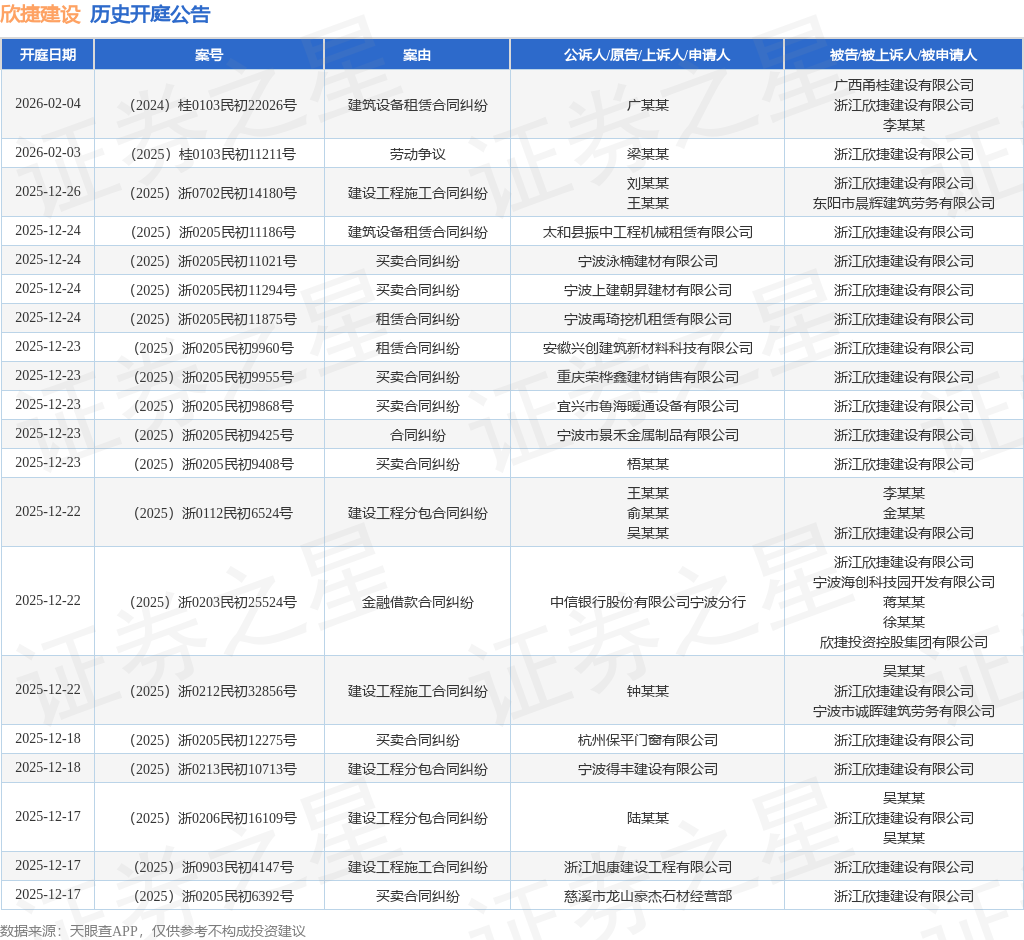
Task: Click plaintiff 中信银行股份有限公司宁波分行
Action: [647, 602]
